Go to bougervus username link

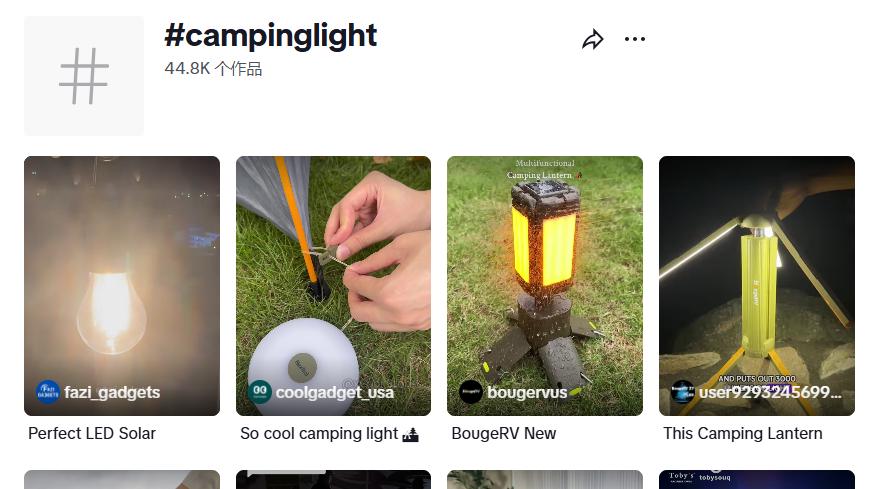coord(527,392)
